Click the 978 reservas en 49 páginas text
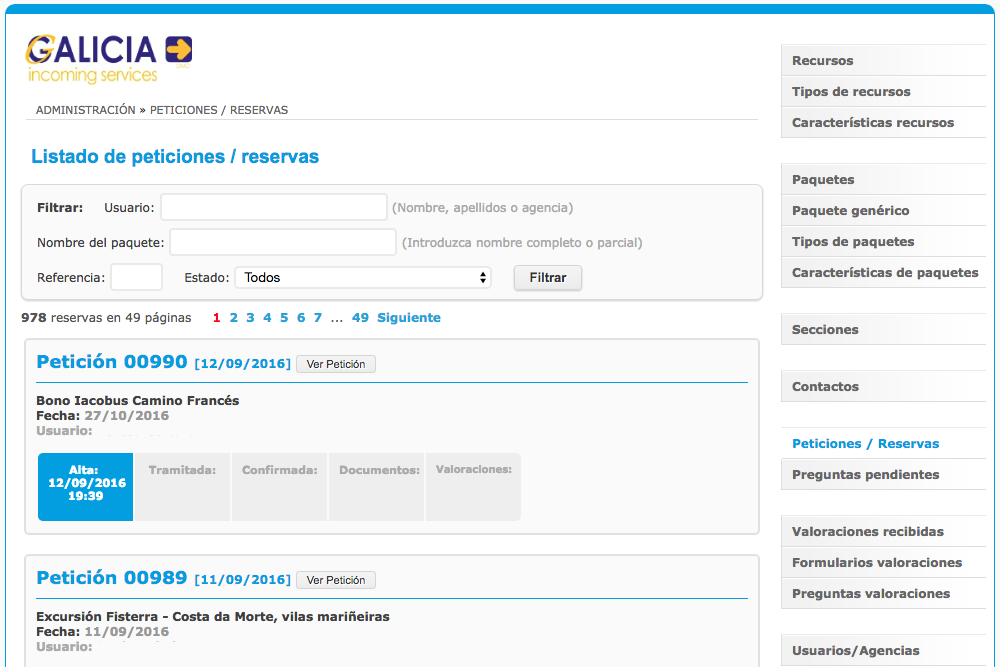This screenshot has width=1000, height=667. pos(106,318)
